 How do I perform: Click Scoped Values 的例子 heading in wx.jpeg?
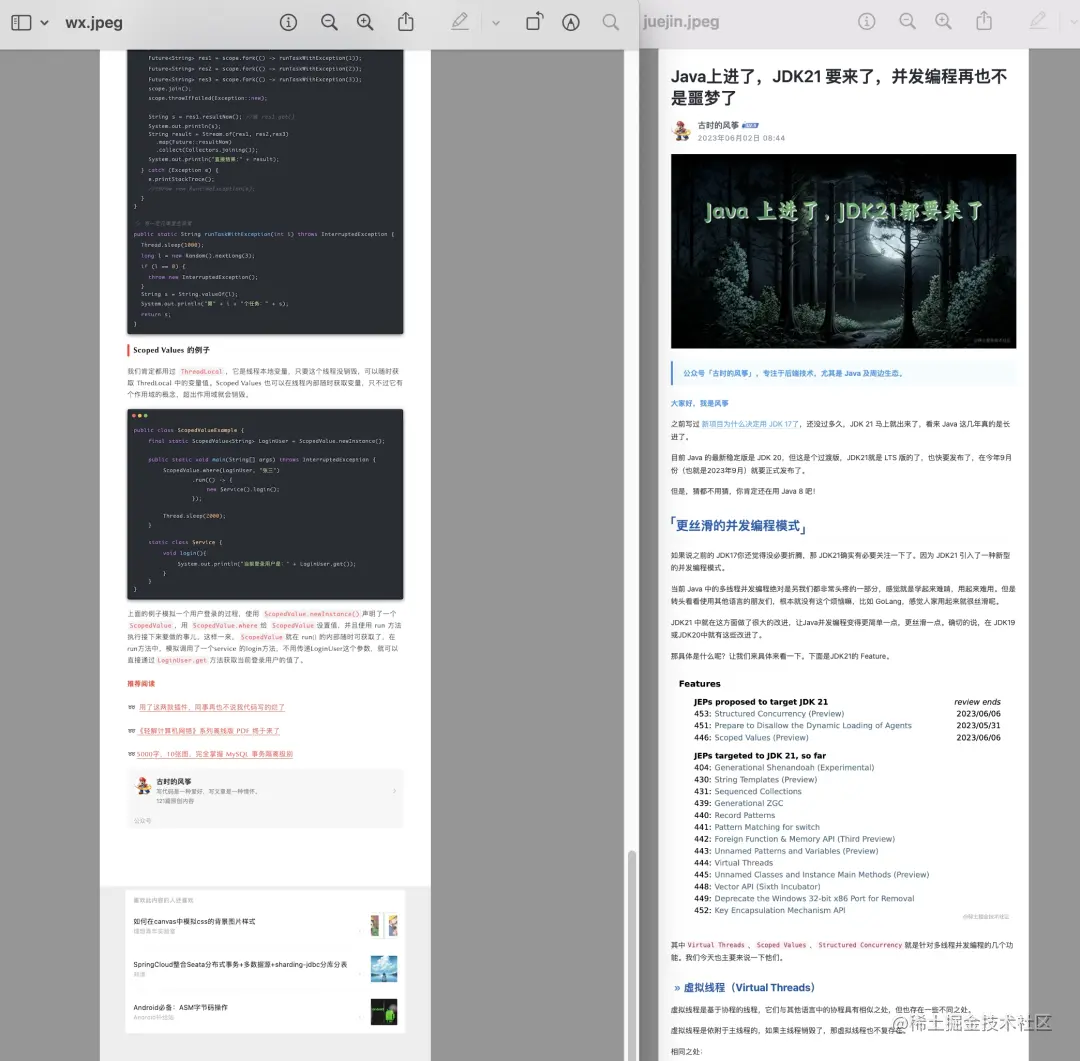172,350
